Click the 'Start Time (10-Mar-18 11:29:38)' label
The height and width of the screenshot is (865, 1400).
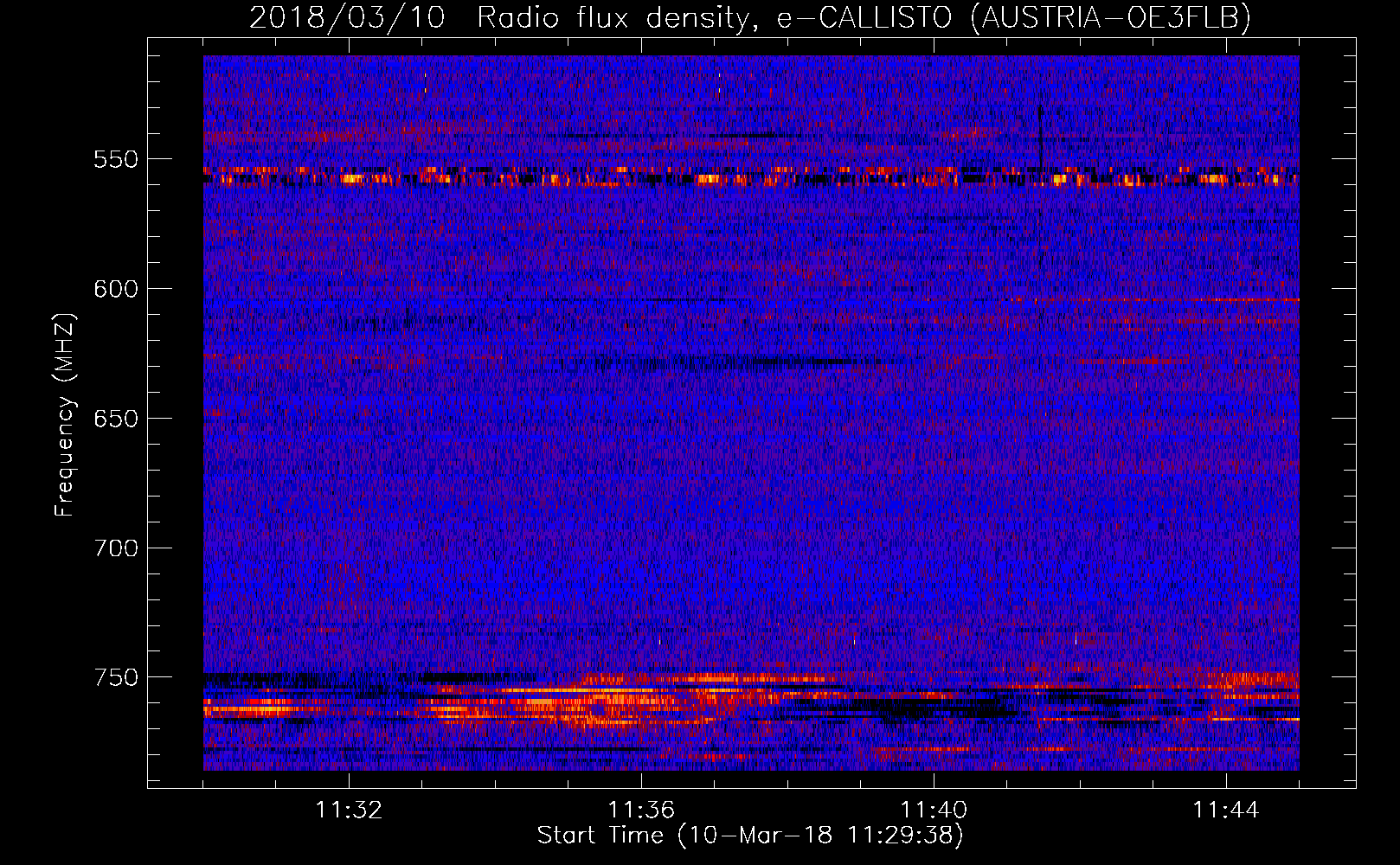click(750, 836)
